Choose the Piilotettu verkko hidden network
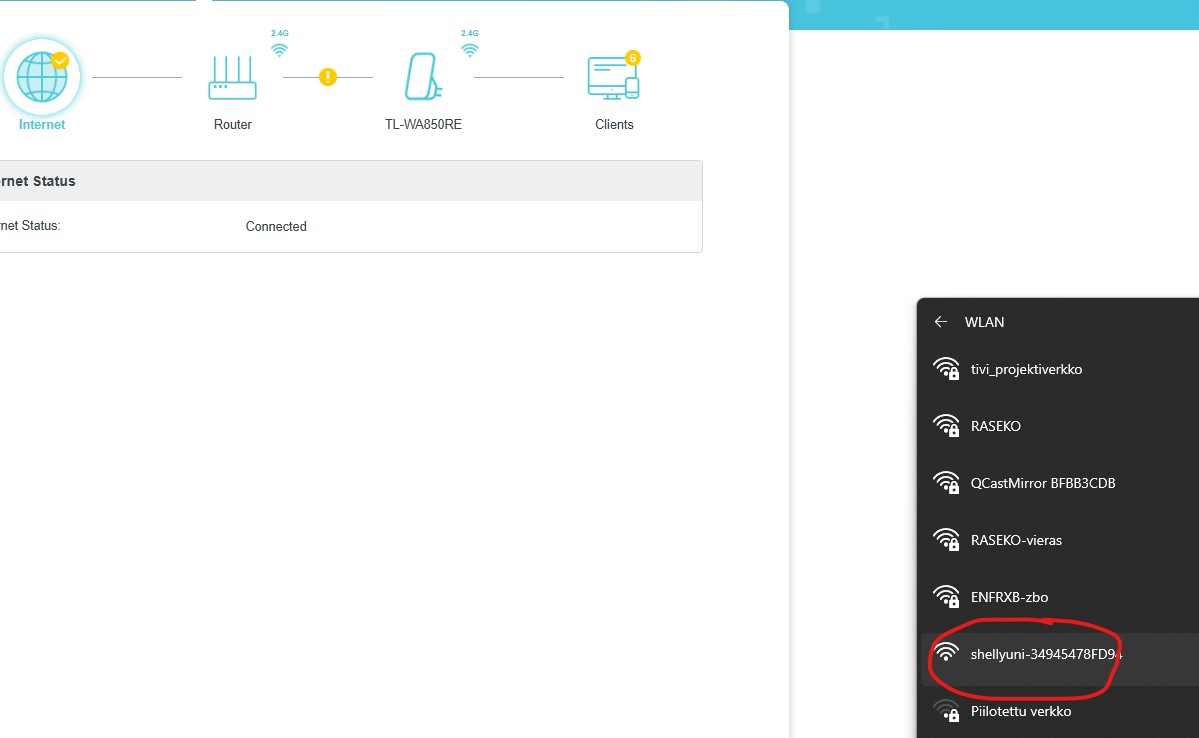Screen dimensions: 1199x738 click(x=1060, y=711)
